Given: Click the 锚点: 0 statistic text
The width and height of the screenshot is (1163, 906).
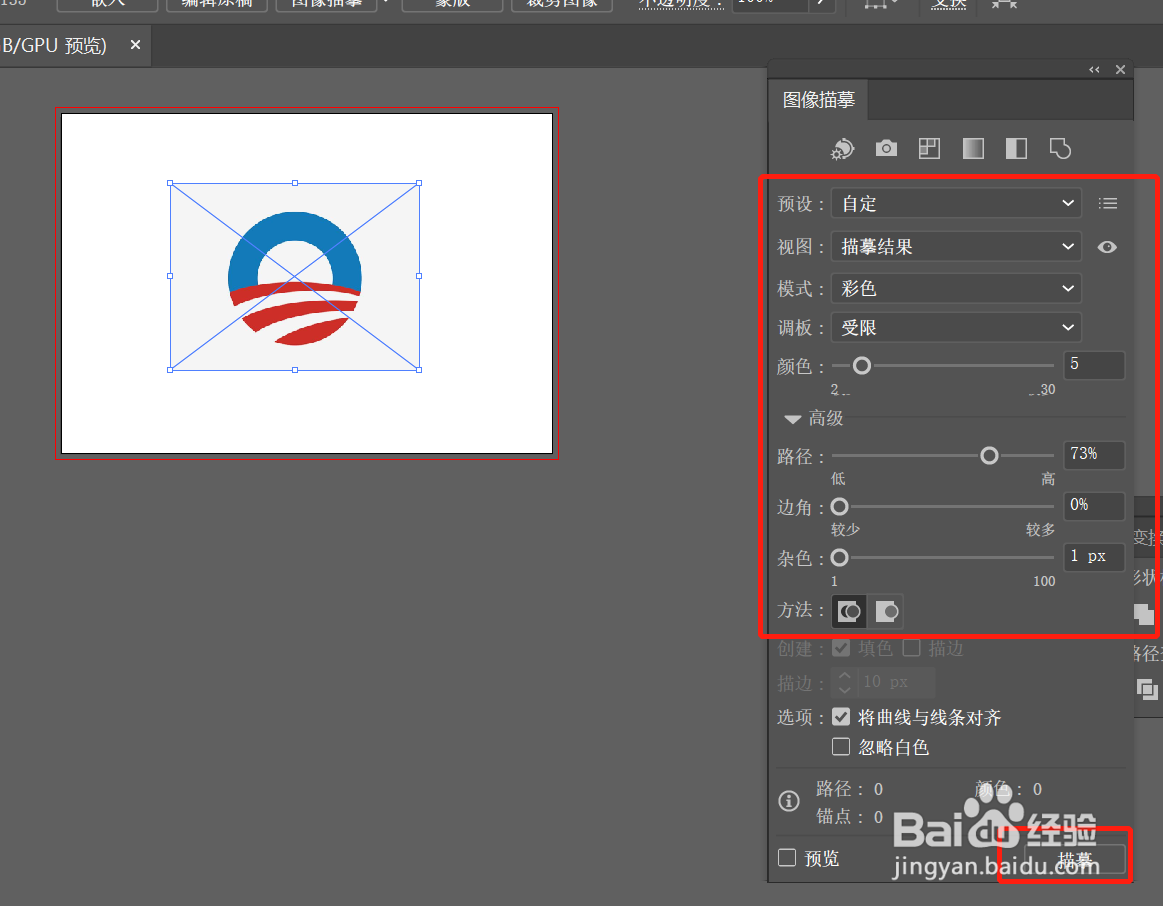Looking at the screenshot, I should (850, 817).
